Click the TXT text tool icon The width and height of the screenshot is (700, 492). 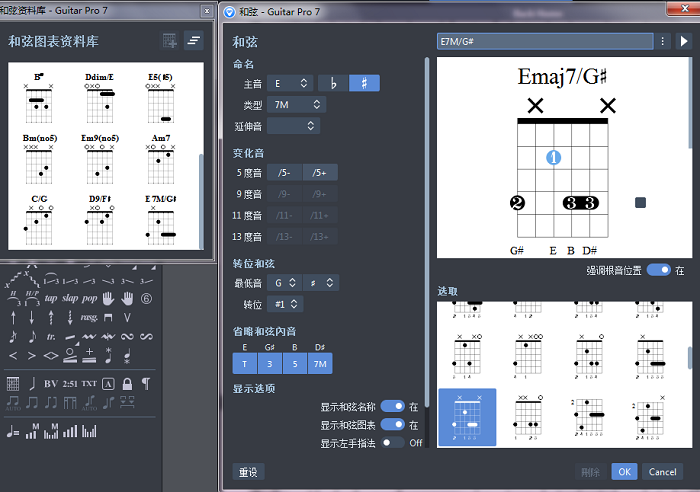click(89, 384)
